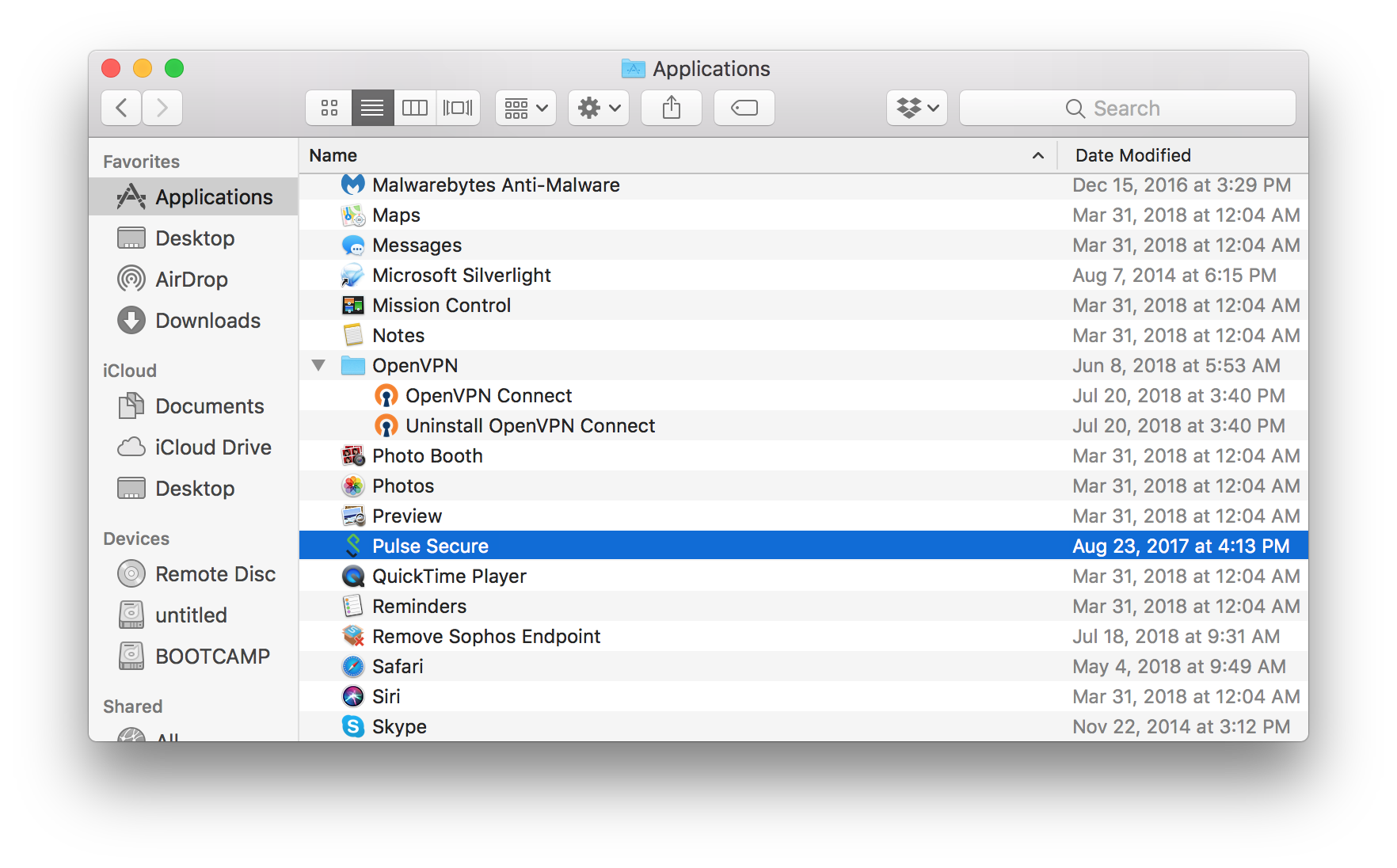Open AirDrop in the sidebar
This screenshot has width=1397, height=868.
point(193,280)
